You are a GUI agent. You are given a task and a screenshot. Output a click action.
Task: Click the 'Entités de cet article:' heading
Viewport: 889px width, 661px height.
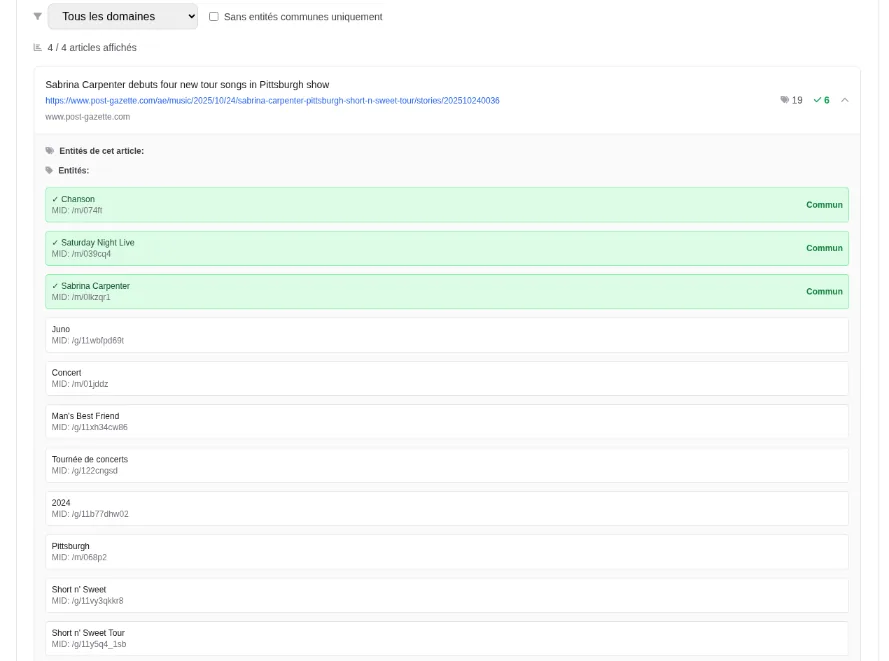(x=101, y=151)
